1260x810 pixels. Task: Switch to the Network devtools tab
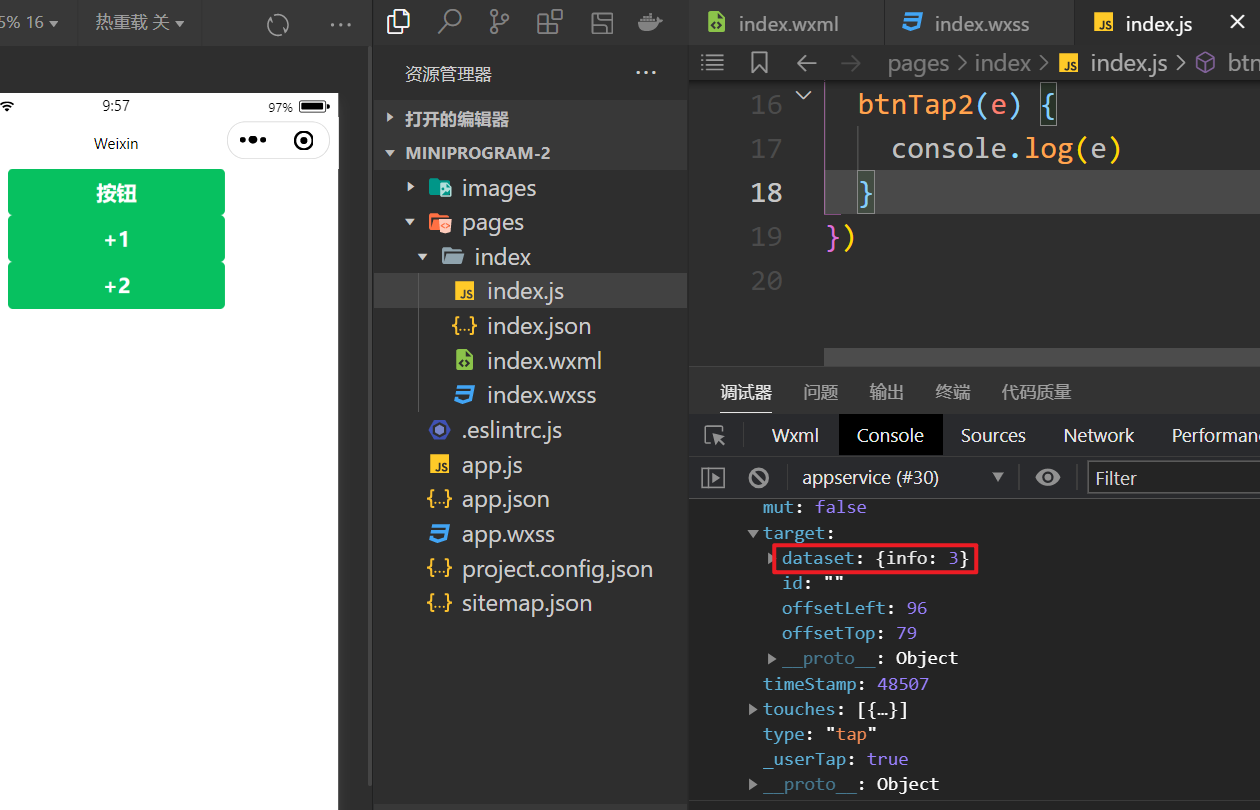point(1099,435)
